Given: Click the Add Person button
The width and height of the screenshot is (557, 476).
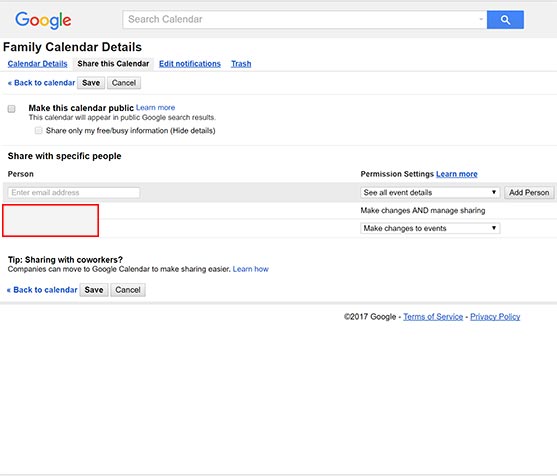Looking at the screenshot, I should coord(529,193).
